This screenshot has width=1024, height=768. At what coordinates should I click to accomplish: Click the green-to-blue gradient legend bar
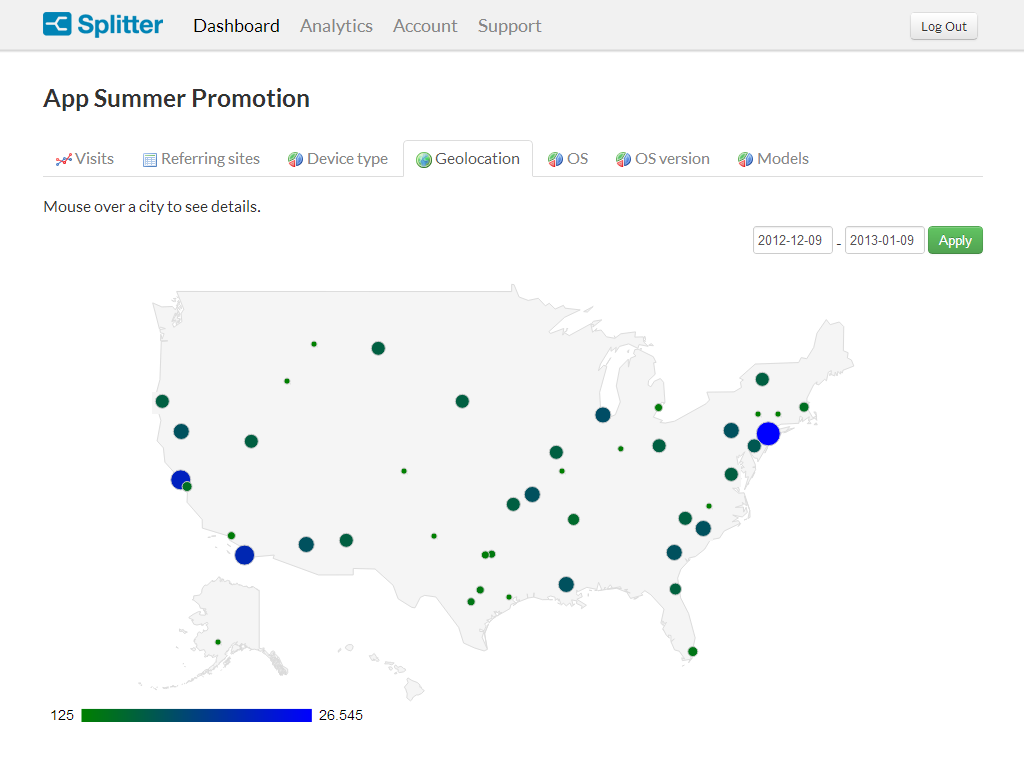[196, 714]
